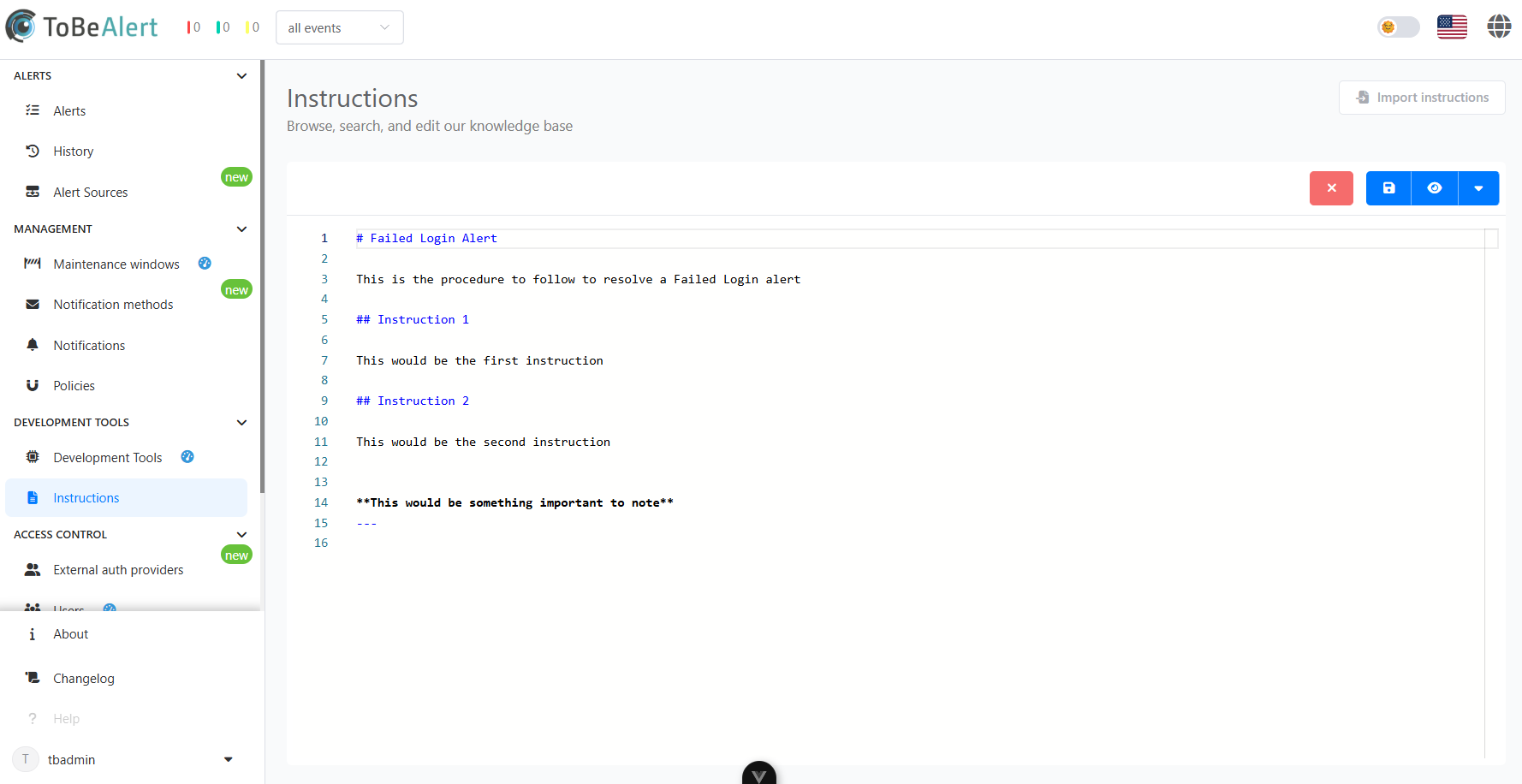This screenshot has width=1522, height=784.
Task: Click the Policies magnet icon
Action: 33,385
